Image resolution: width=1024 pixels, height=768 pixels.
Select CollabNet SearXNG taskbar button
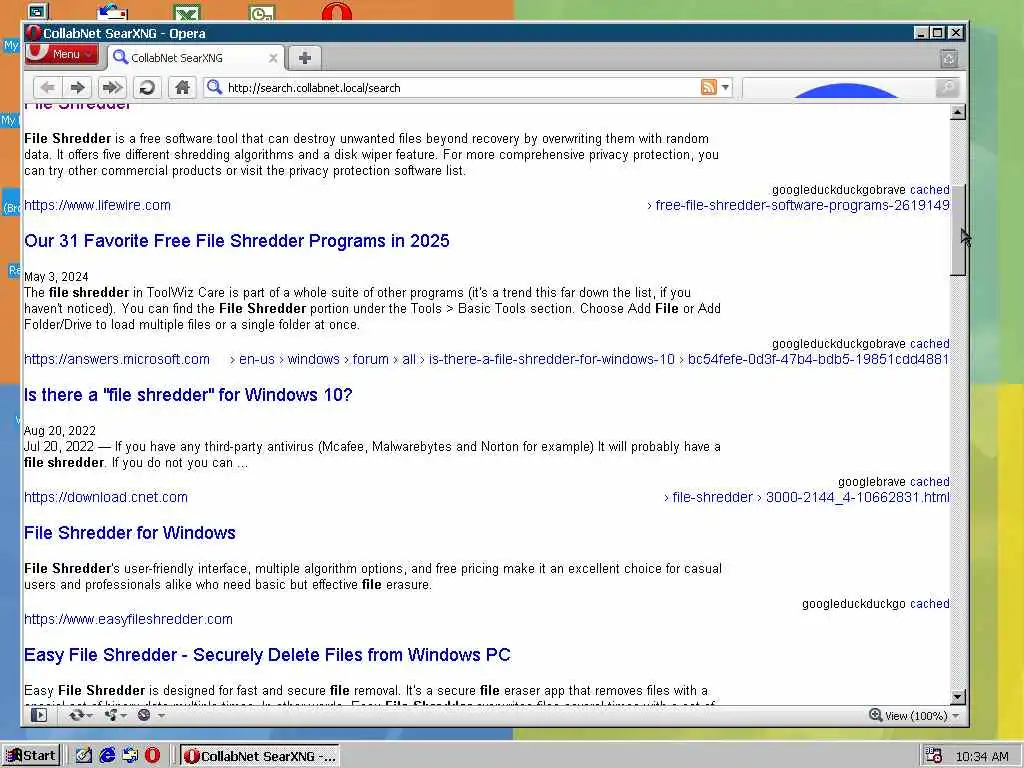(x=260, y=756)
